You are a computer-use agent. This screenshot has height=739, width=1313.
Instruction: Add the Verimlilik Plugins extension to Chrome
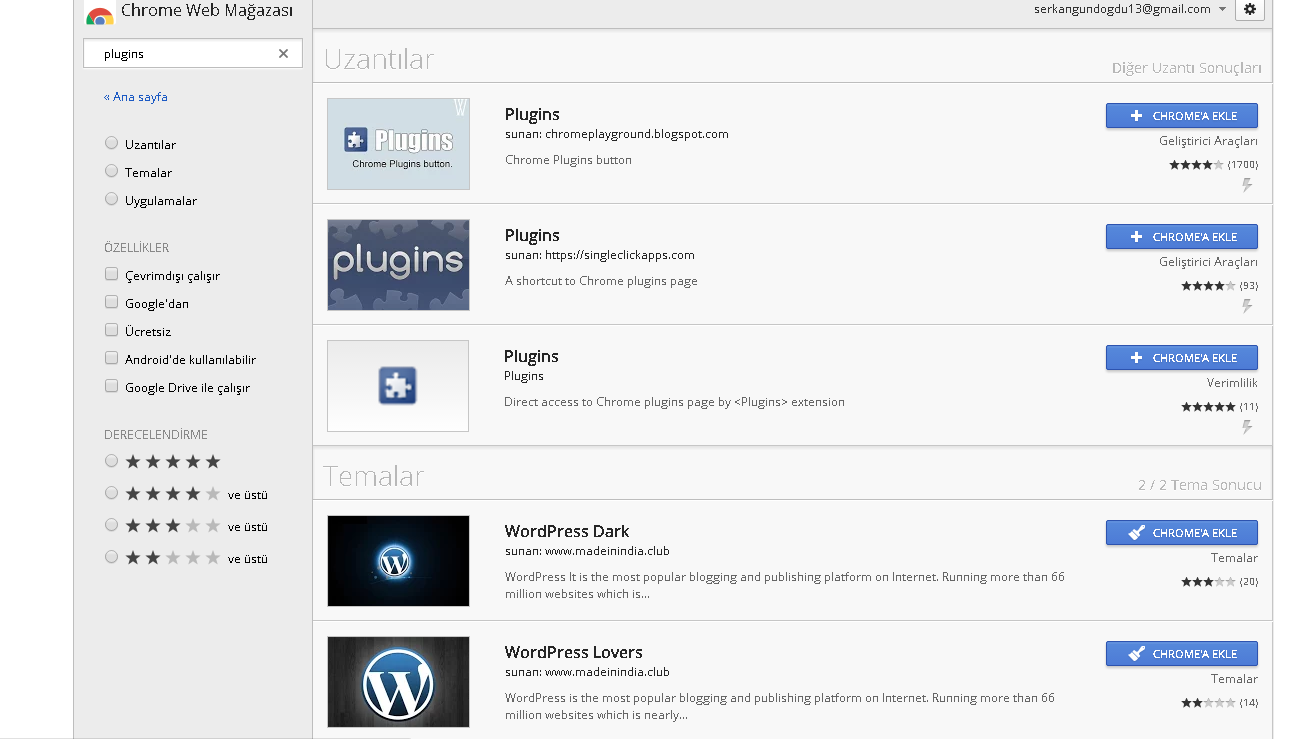(x=1181, y=358)
